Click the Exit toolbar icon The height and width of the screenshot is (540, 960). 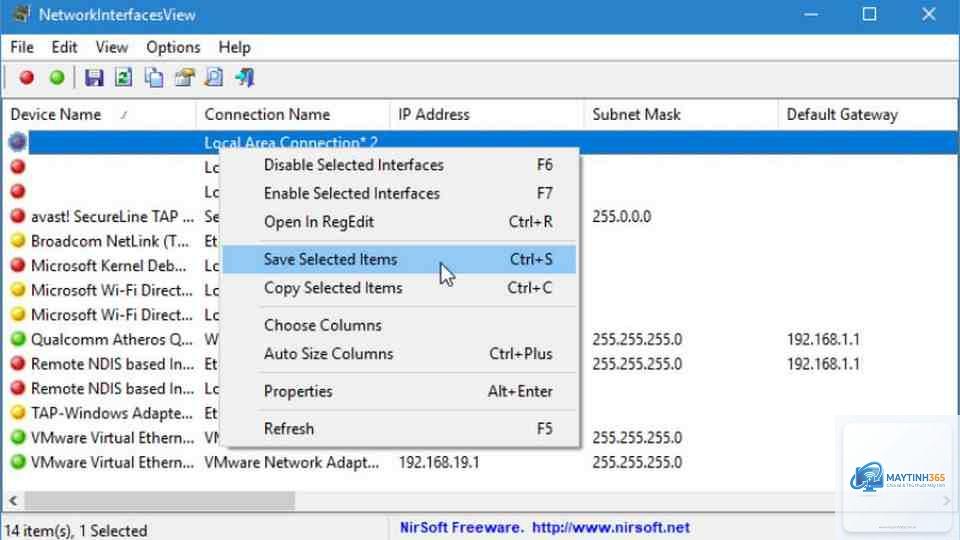pyautogui.click(x=245, y=78)
